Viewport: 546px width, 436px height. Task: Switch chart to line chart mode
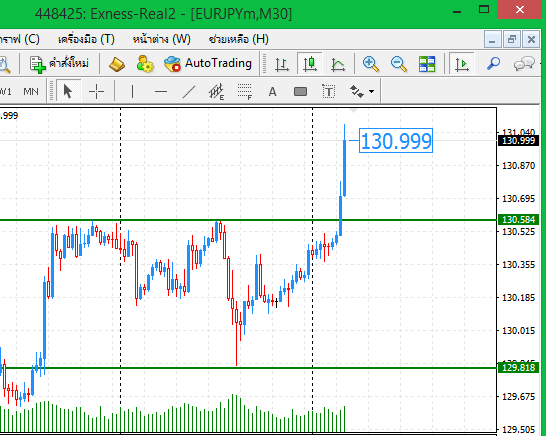point(337,64)
